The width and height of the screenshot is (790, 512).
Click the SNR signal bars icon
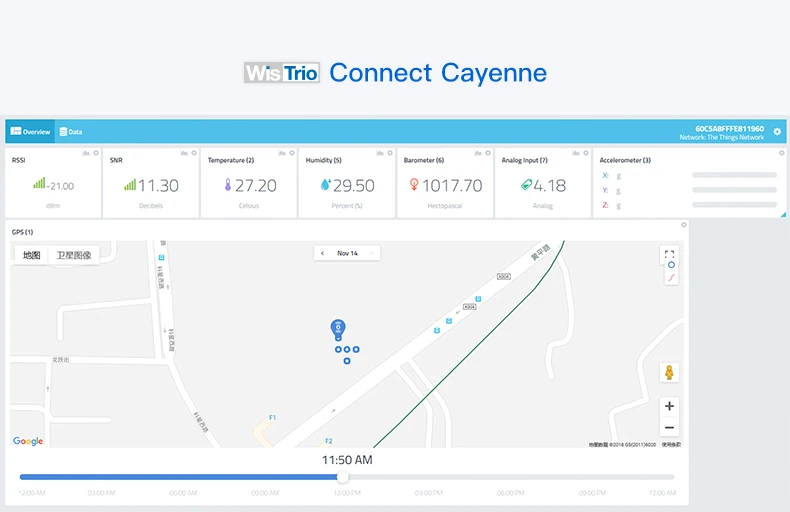click(x=130, y=185)
